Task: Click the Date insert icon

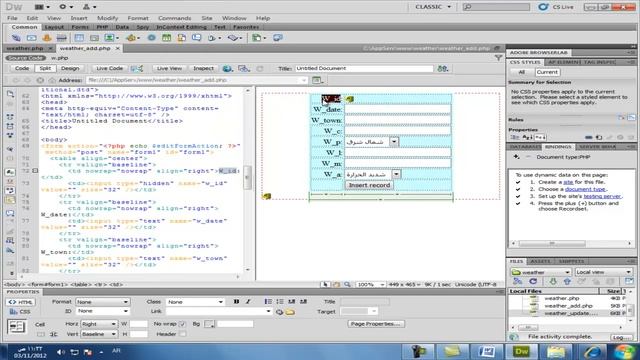Action: tap(167, 38)
